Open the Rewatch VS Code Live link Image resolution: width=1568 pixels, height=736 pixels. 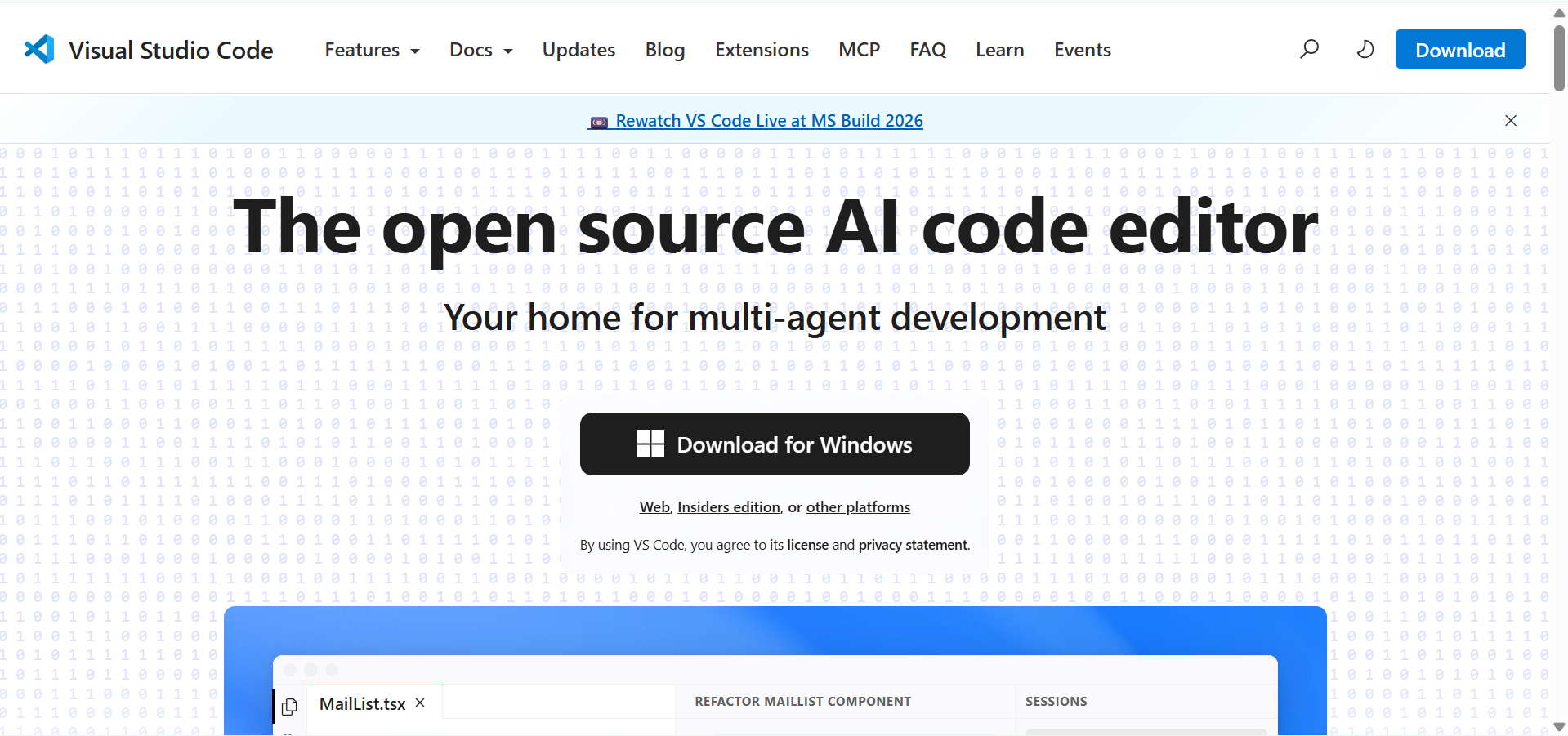point(756,121)
